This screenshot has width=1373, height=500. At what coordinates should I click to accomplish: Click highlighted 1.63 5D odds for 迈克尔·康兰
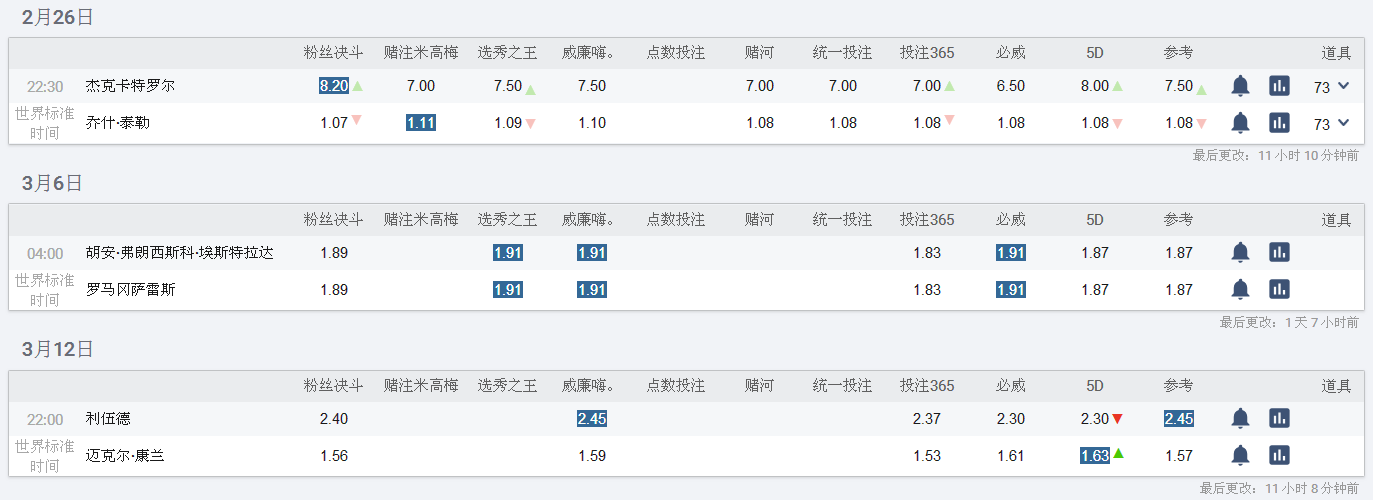(1095, 455)
